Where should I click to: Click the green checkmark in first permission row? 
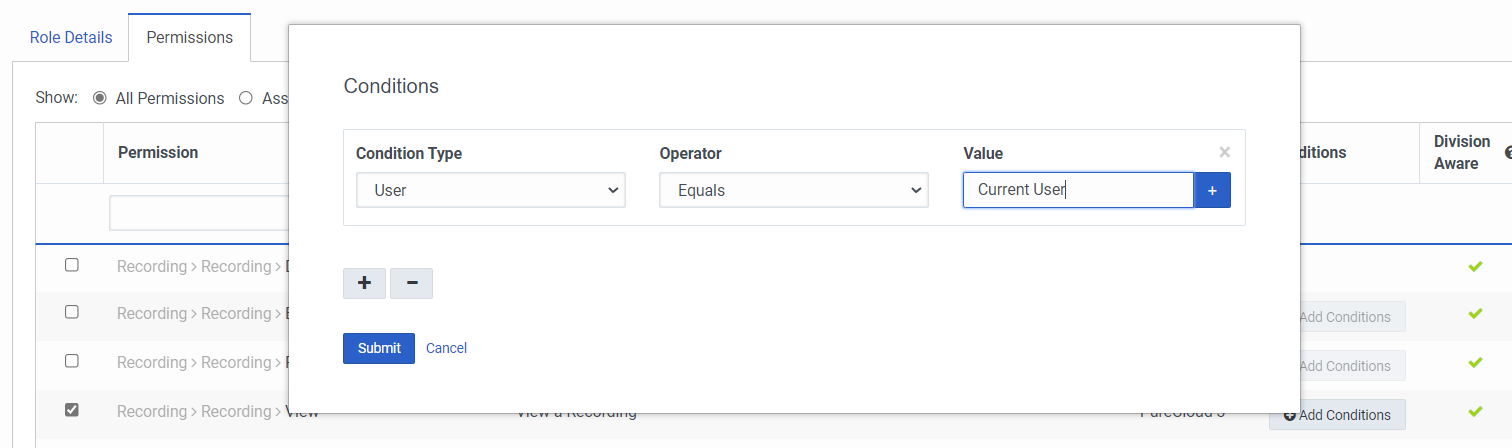click(1474, 266)
